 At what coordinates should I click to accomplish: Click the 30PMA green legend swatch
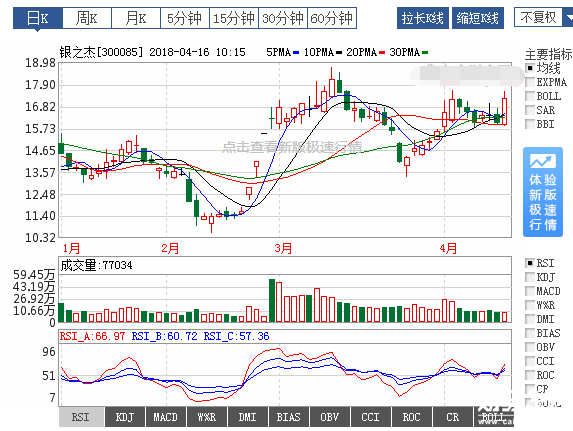pyautogui.click(x=425, y=53)
